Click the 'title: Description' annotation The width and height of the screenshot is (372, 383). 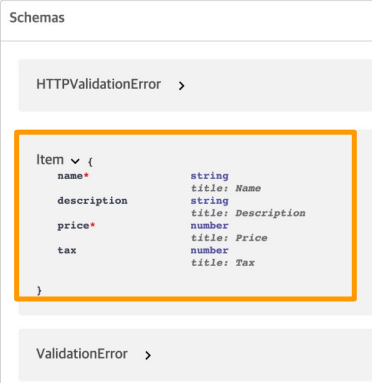click(248, 213)
